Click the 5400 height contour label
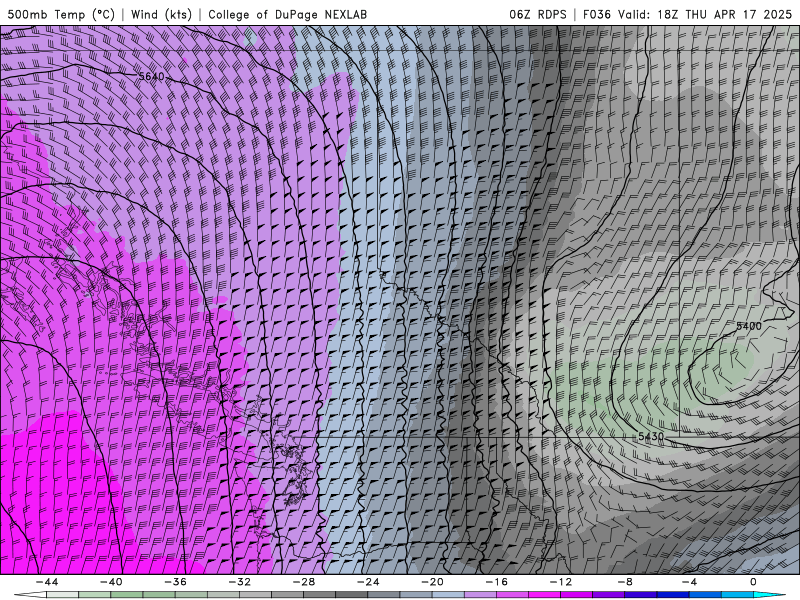Viewport: 800px width, 600px height. [x=748, y=326]
